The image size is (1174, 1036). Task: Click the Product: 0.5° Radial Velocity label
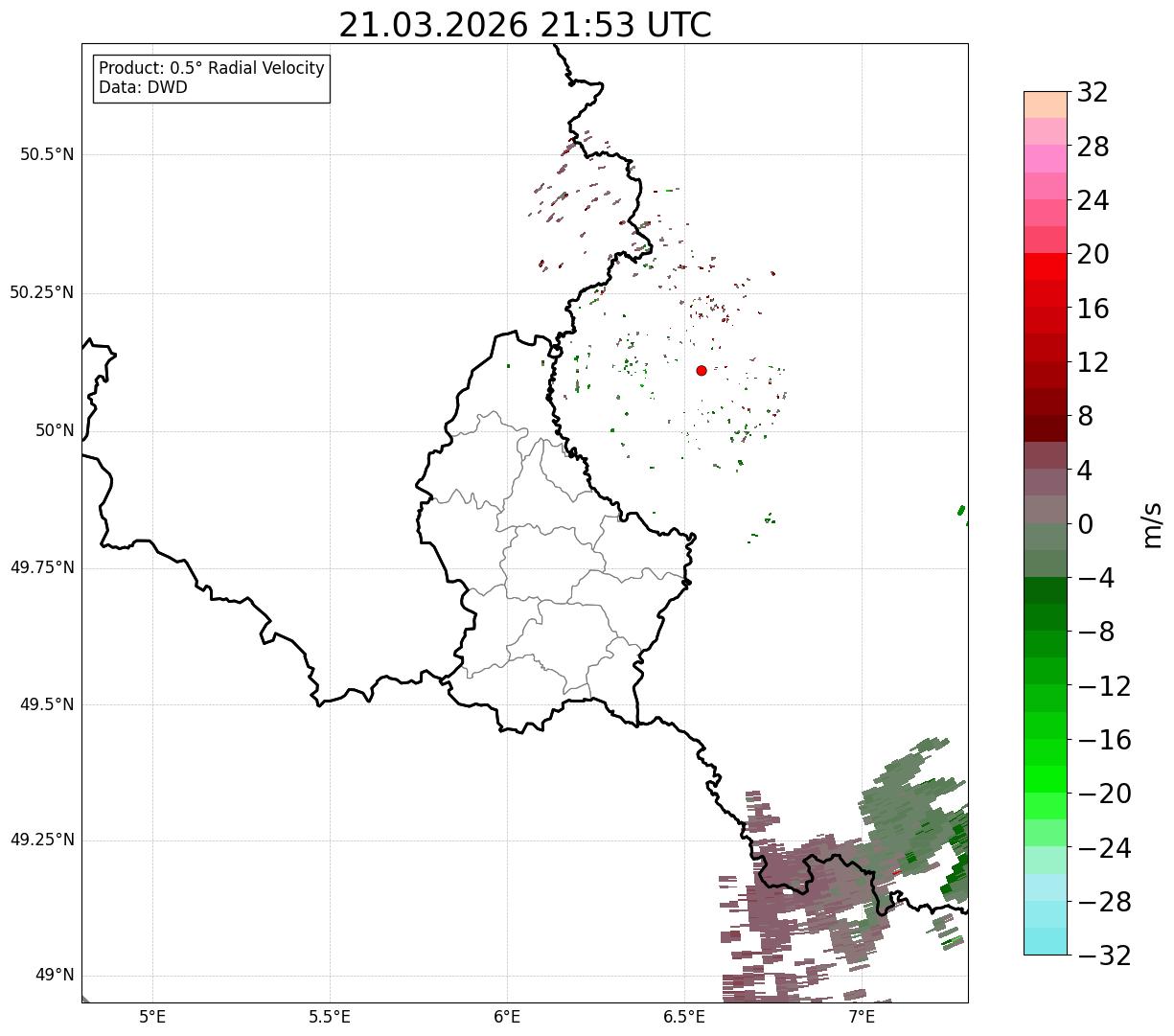[x=212, y=69]
